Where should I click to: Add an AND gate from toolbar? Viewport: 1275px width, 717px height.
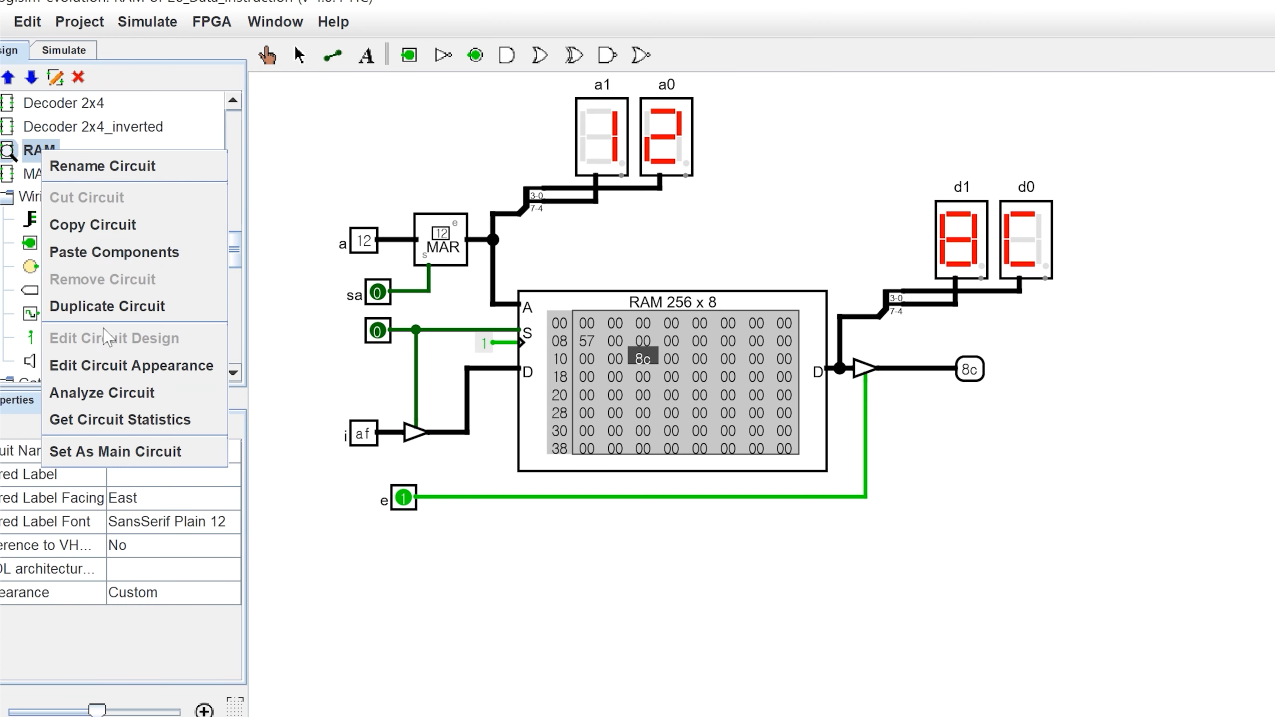pyautogui.click(x=507, y=56)
